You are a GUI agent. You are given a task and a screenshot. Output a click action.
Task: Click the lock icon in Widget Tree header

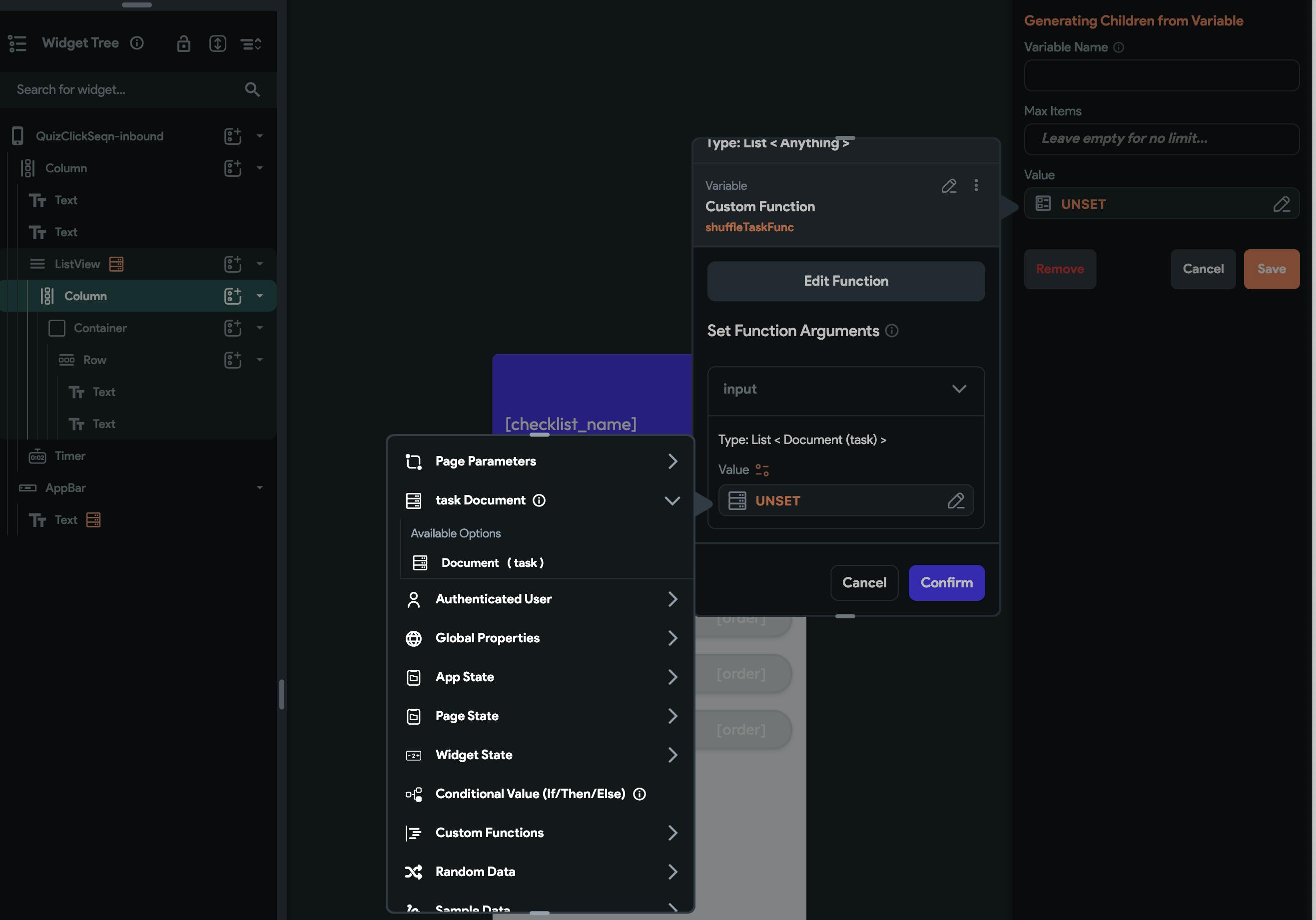[183, 43]
